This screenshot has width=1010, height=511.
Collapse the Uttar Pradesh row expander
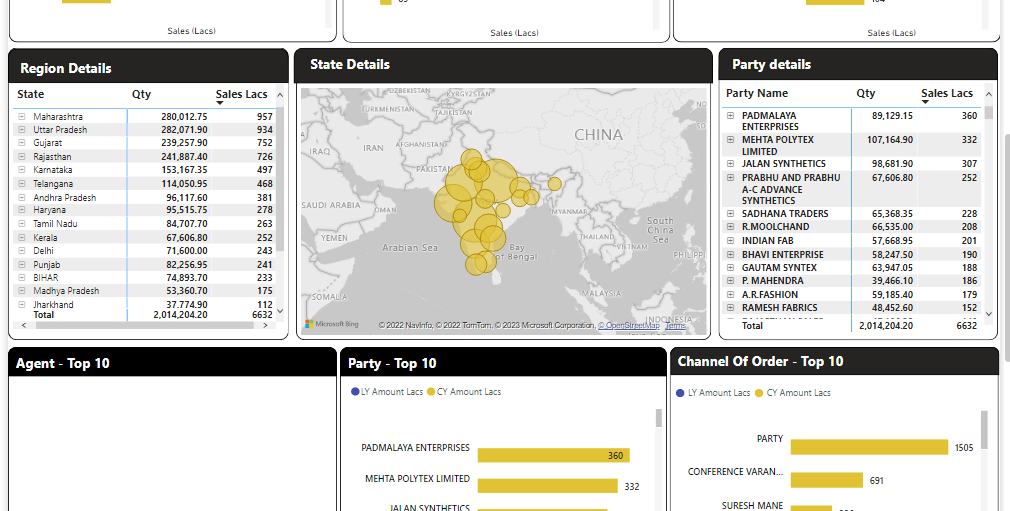click(x=22, y=130)
